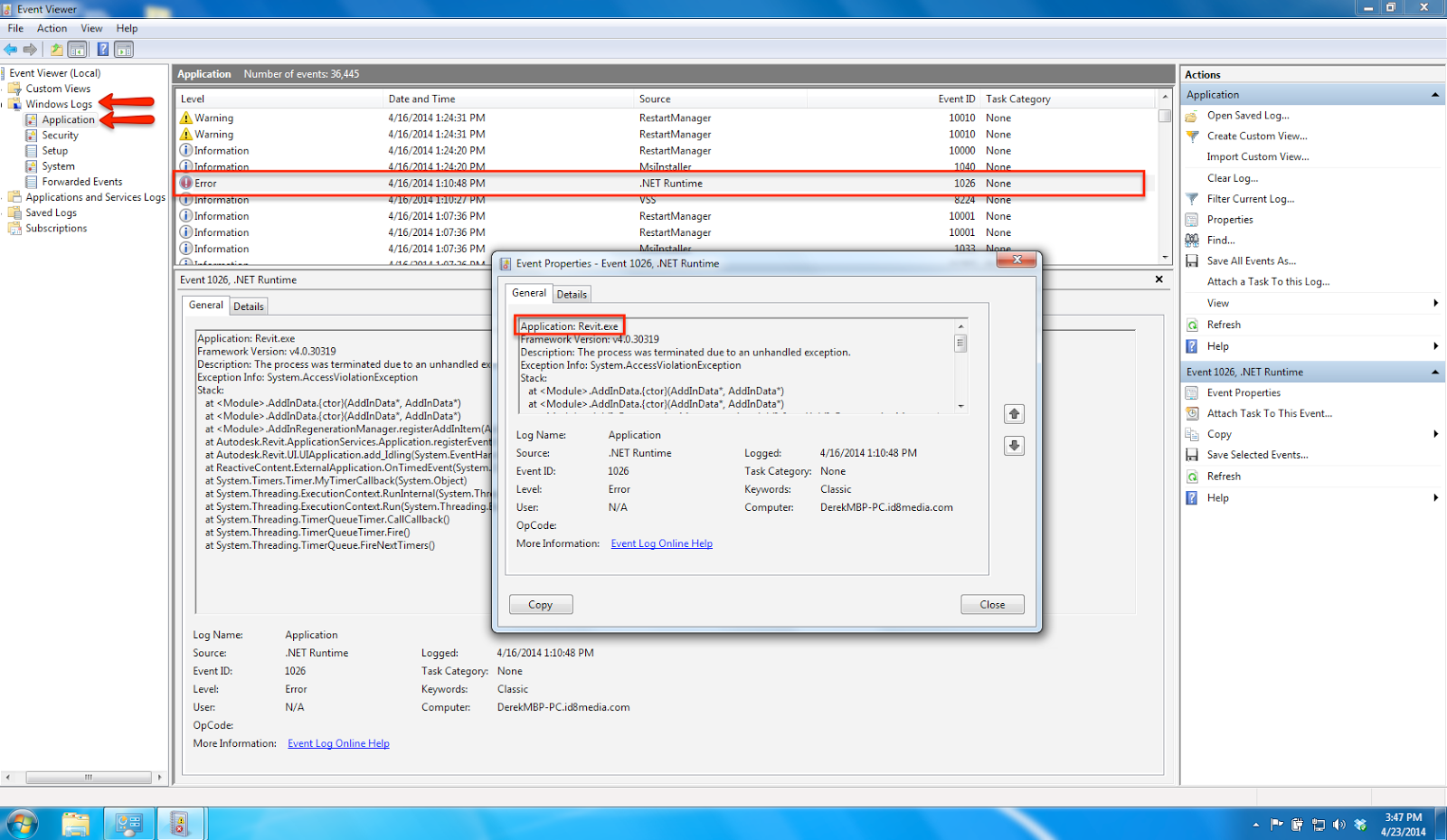Click the description box's scrollbar down arrow
The image size is (1447, 840).
point(960,406)
